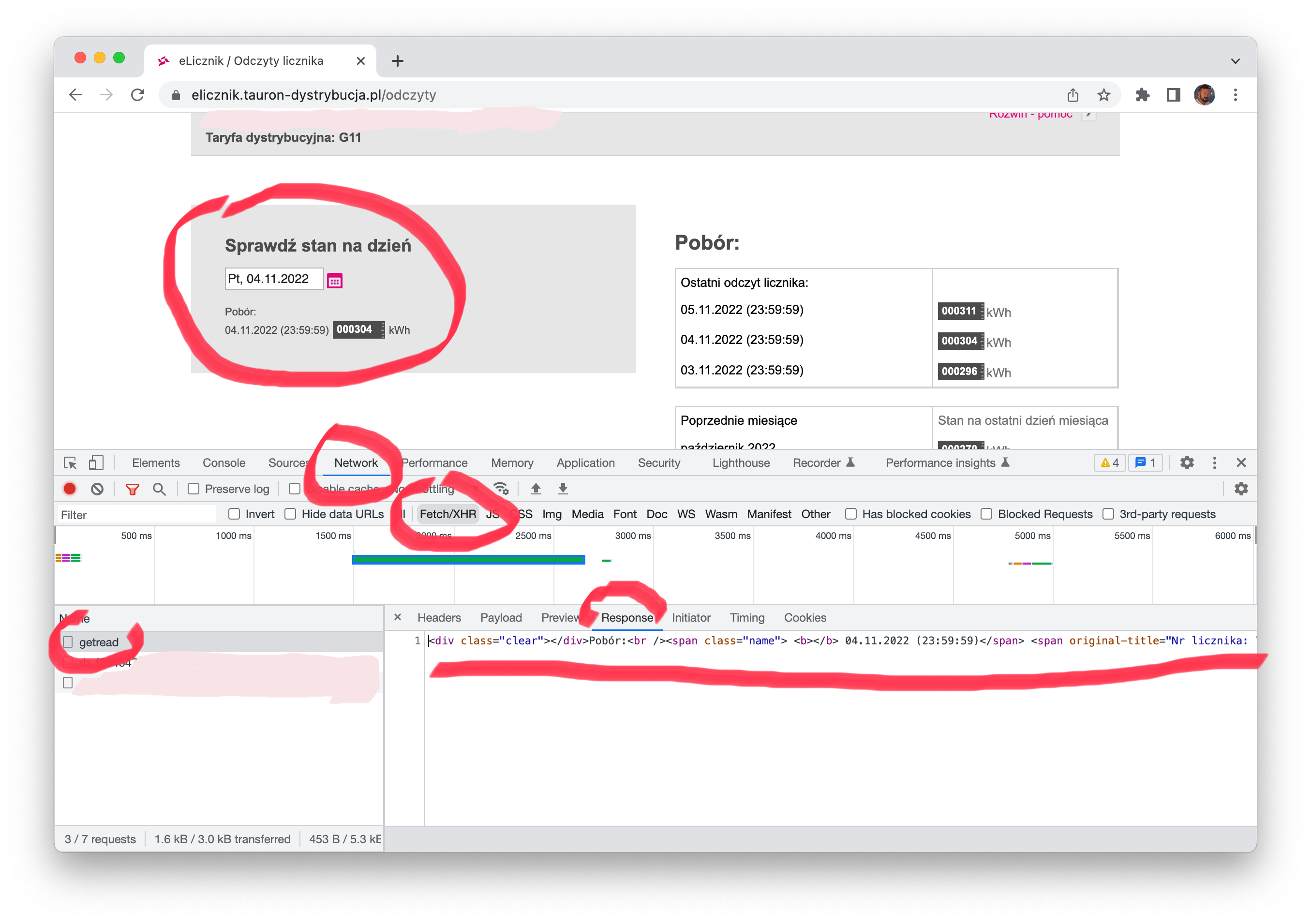Open the network search magnifier icon
Viewport: 1311px width, 924px height.
(x=159, y=489)
